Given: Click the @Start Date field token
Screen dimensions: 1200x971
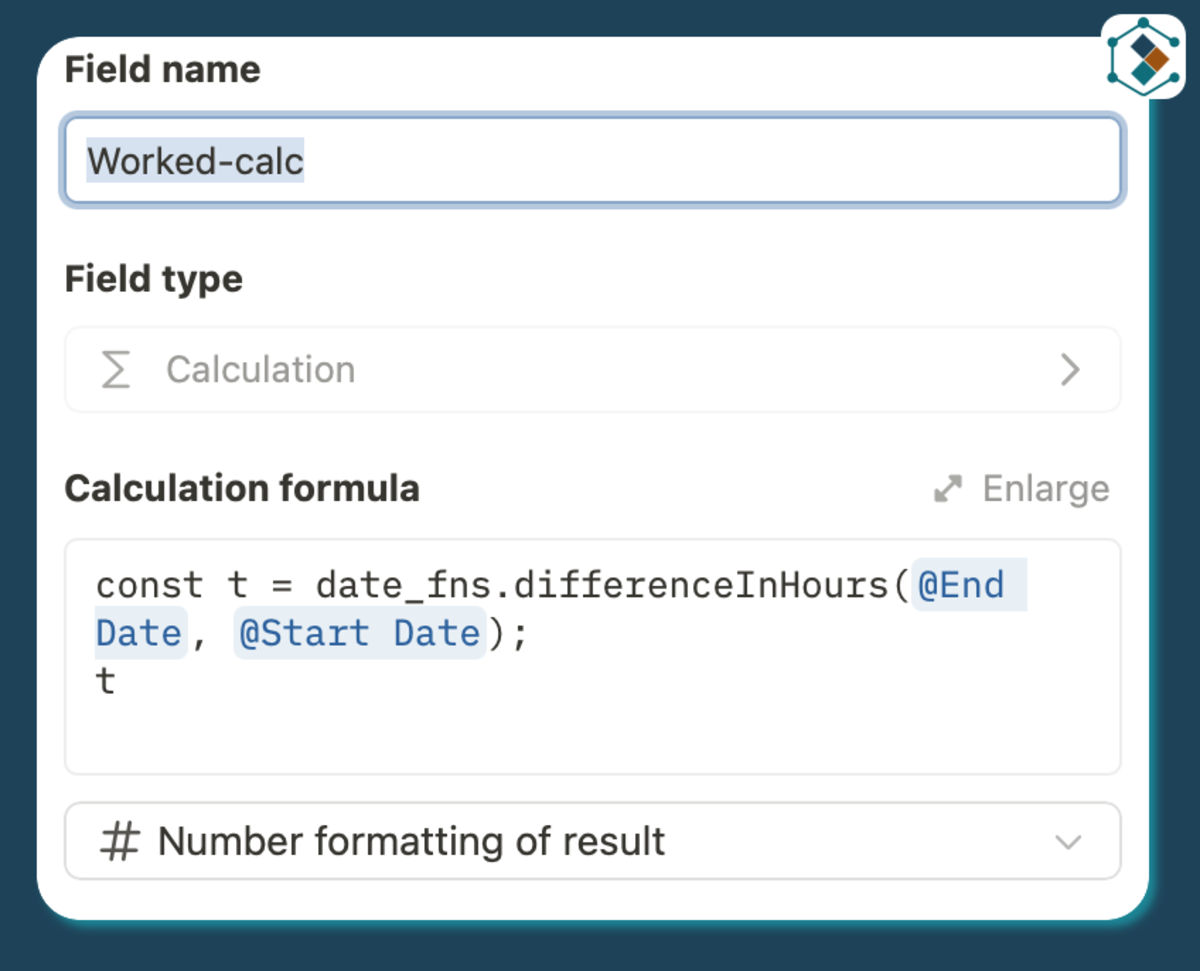Looking at the screenshot, I should (360, 634).
